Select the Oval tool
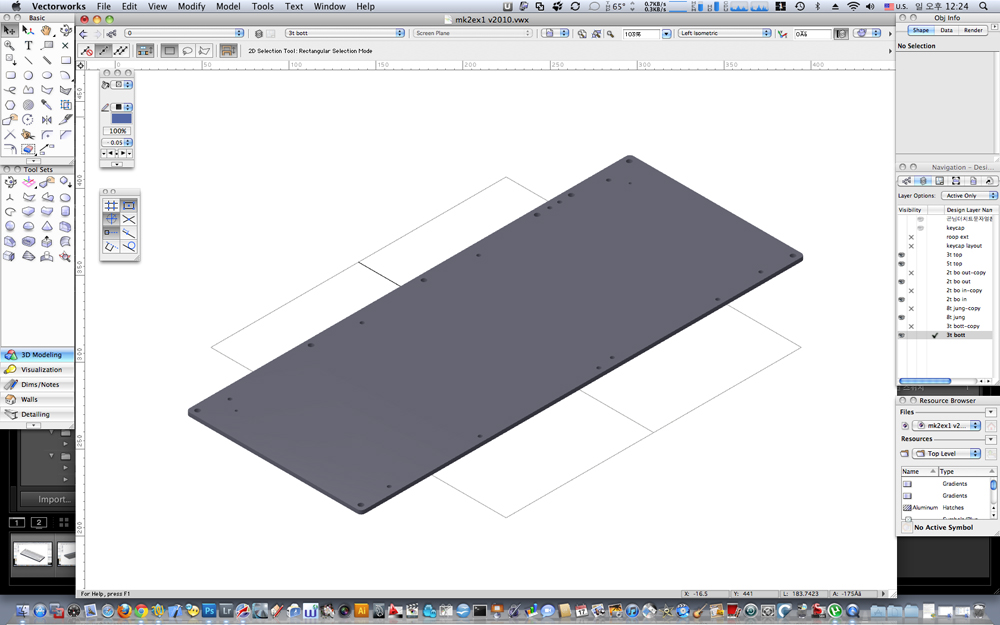 [x=47, y=75]
